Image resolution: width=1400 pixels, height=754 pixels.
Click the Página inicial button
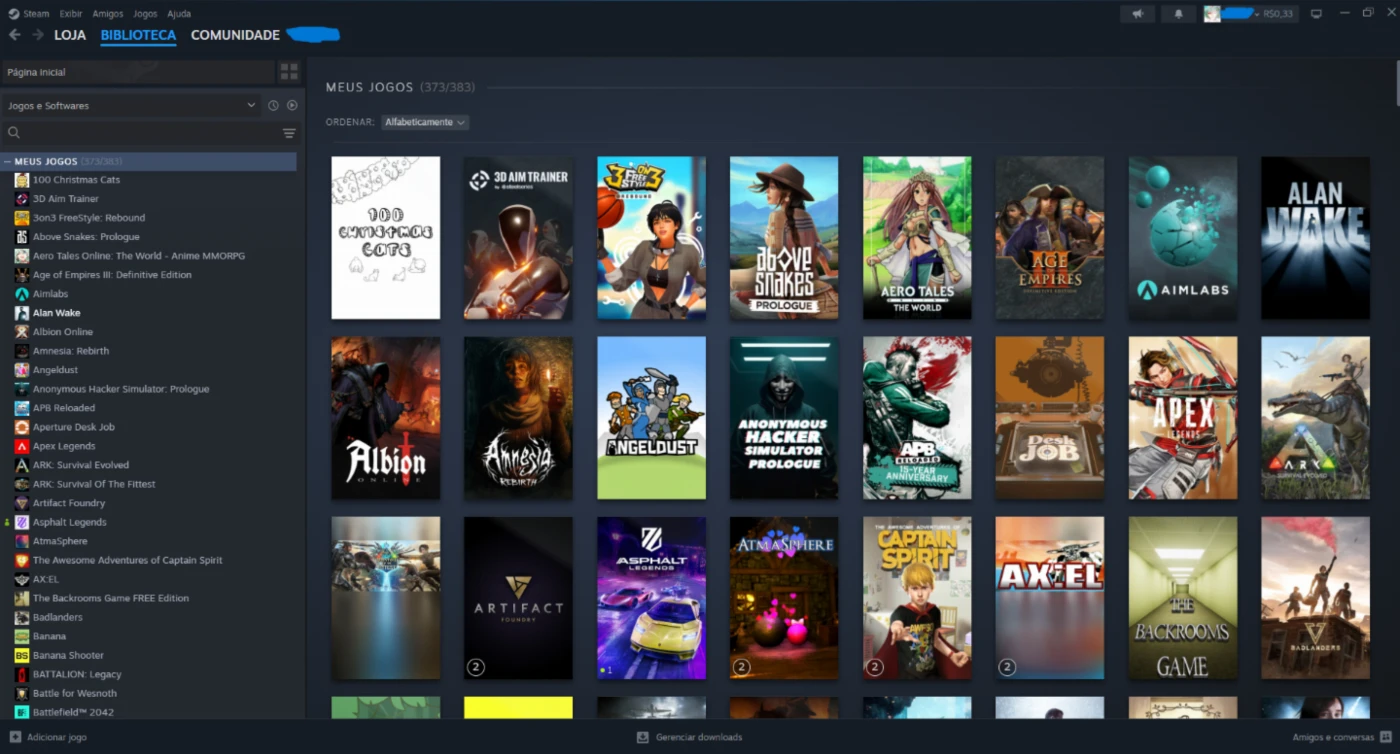[137, 72]
